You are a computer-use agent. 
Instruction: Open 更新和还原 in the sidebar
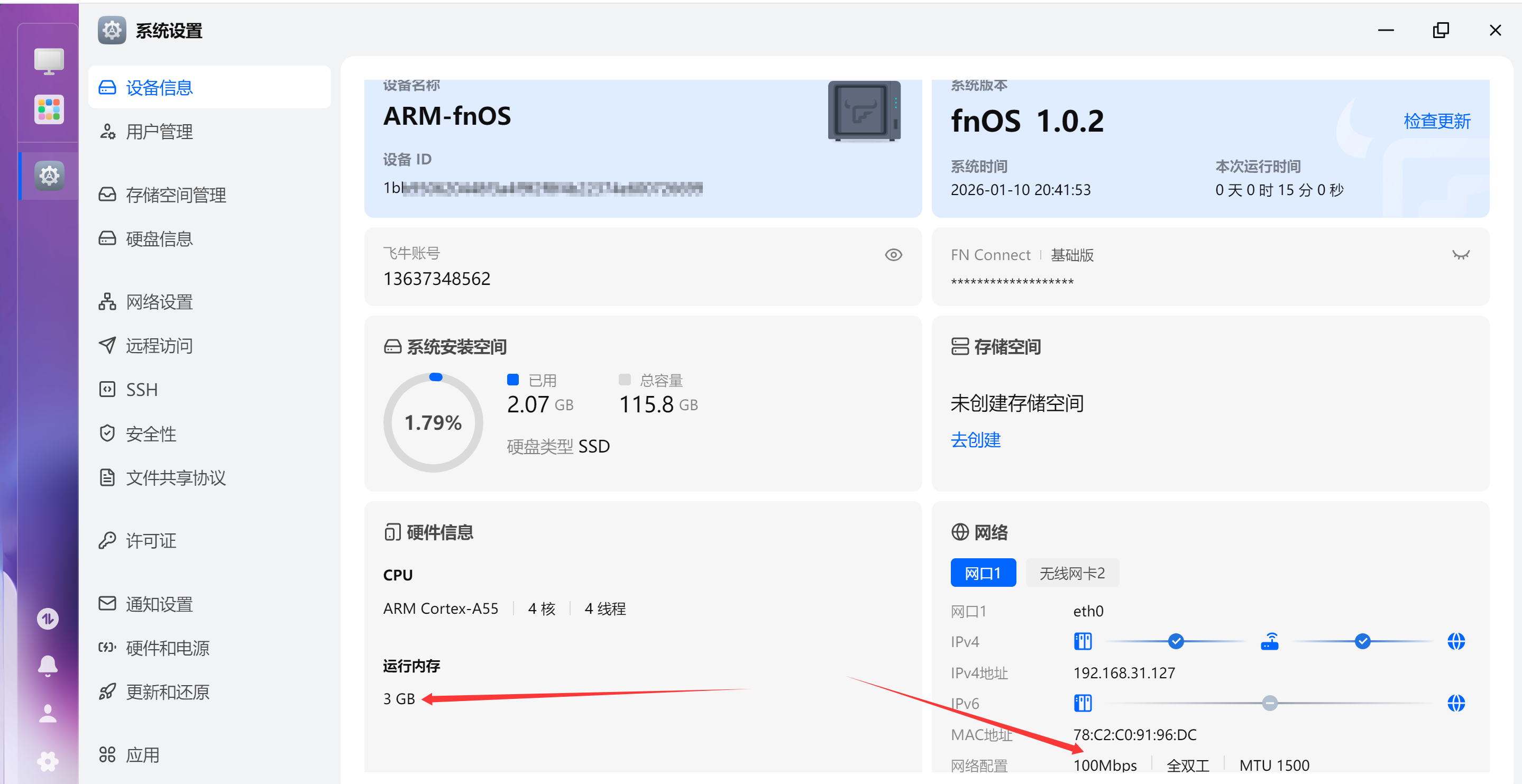click(x=167, y=692)
